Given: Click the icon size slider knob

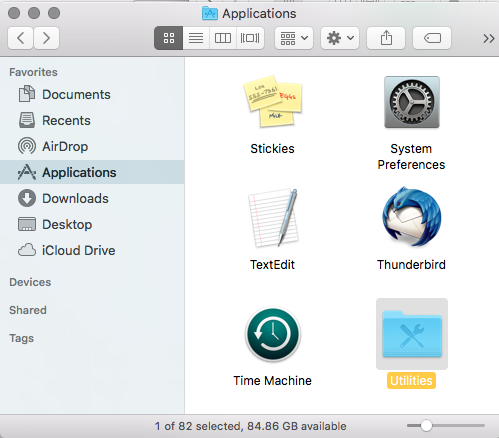Looking at the screenshot, I should (x=426, y=426).
